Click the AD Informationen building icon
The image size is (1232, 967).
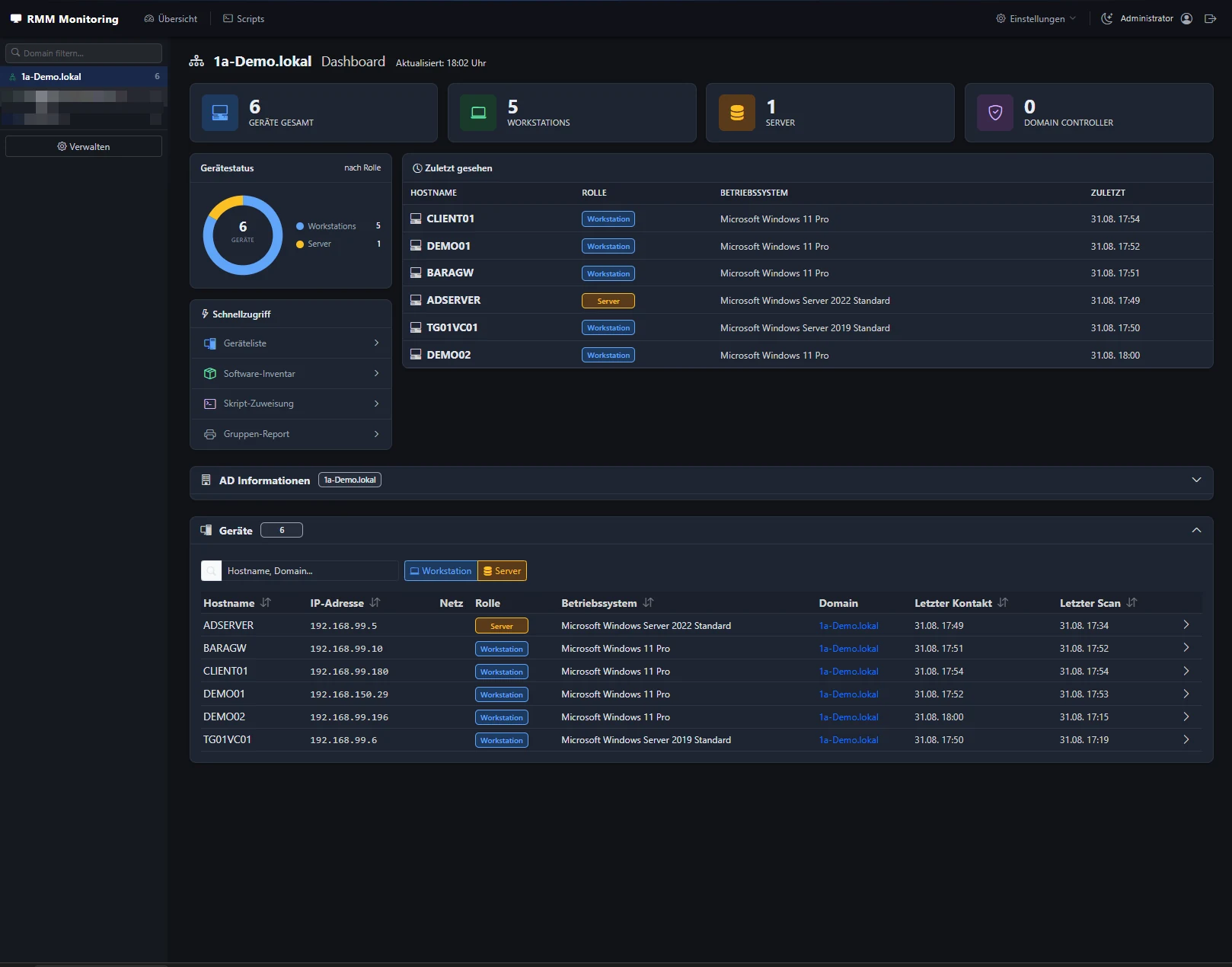(206, 480)
